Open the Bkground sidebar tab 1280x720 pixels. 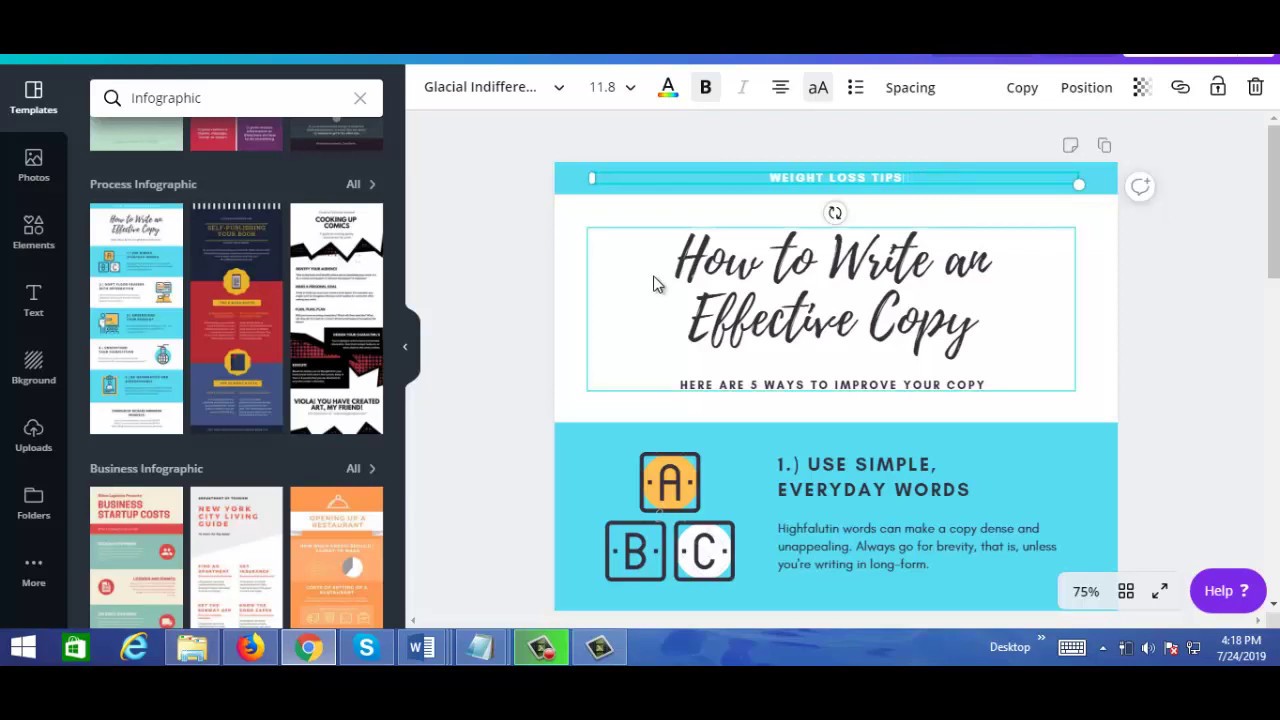(33, 368)
